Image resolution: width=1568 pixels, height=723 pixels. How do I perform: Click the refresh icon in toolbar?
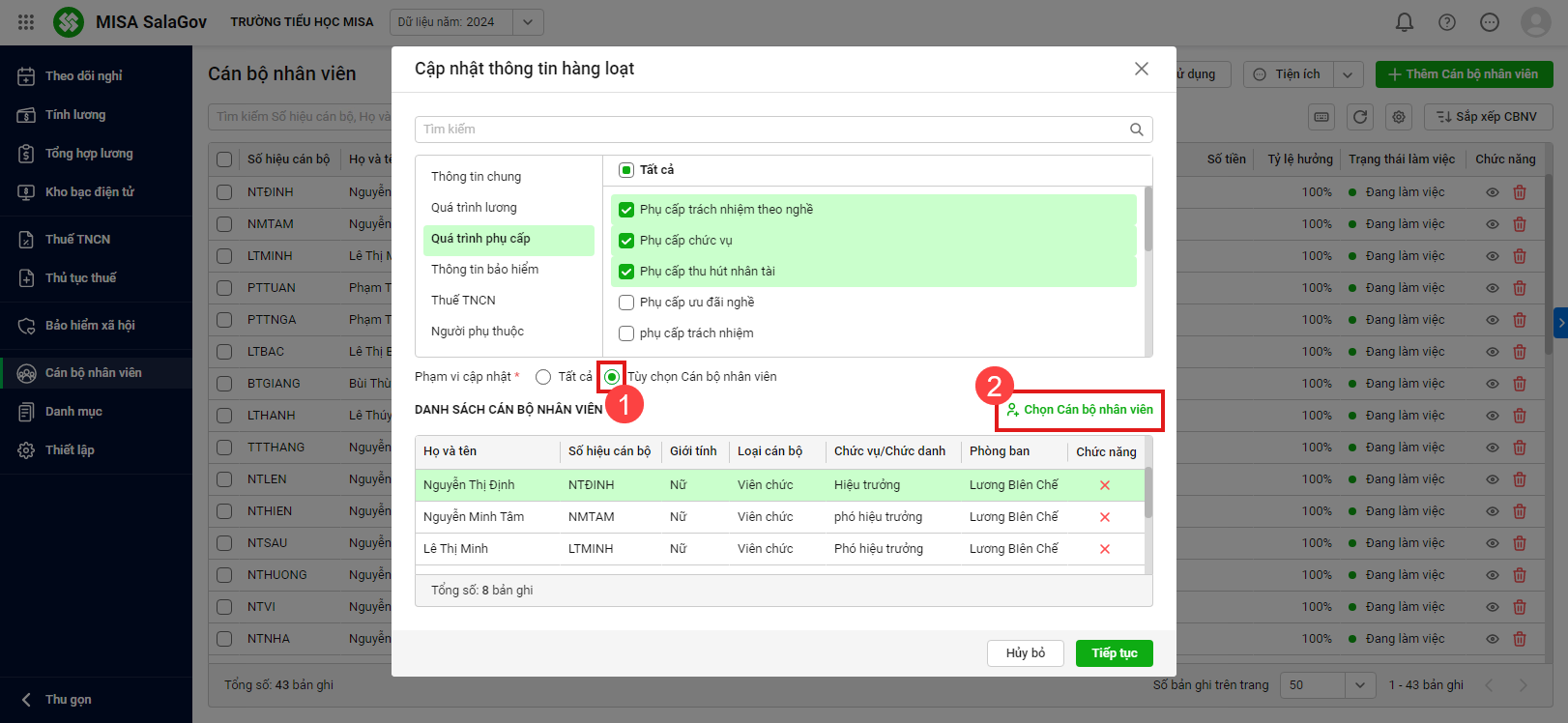click(x=1360, y=117)
